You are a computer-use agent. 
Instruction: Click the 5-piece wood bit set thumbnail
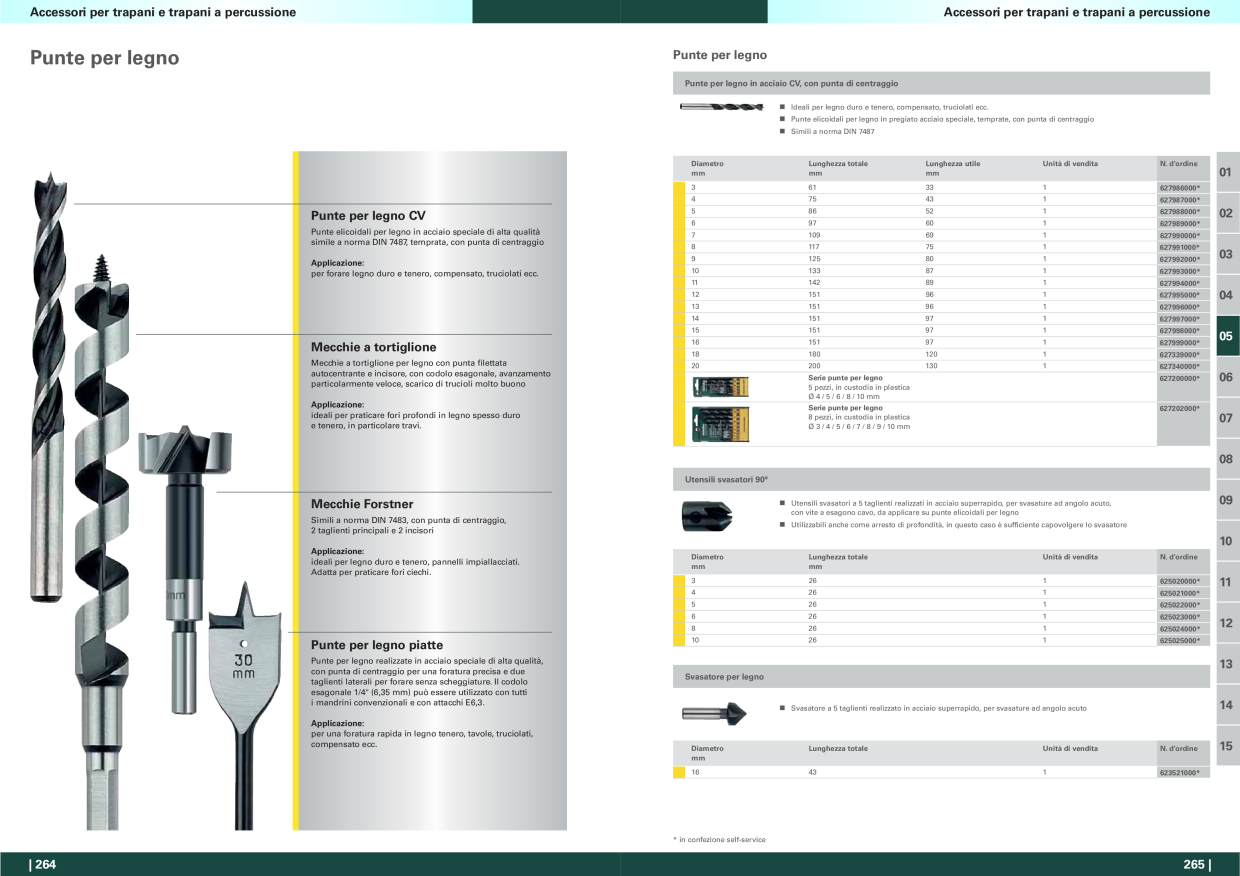721,387
